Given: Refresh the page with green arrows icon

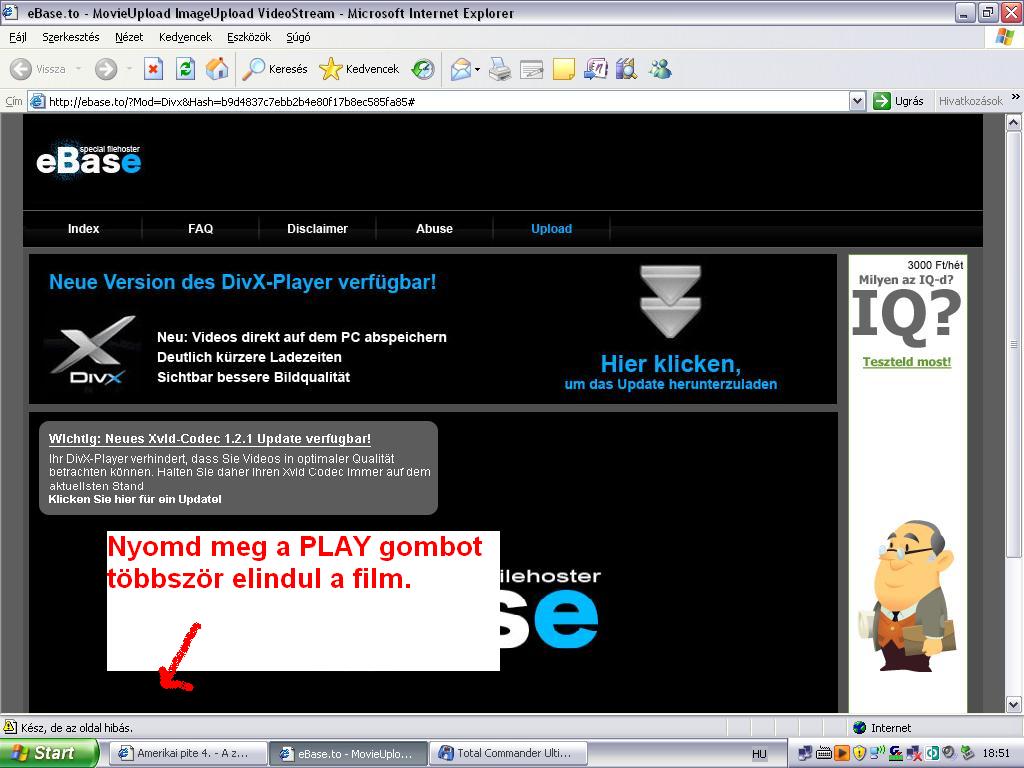Looking at the screenshot, I should coord(185,69).
